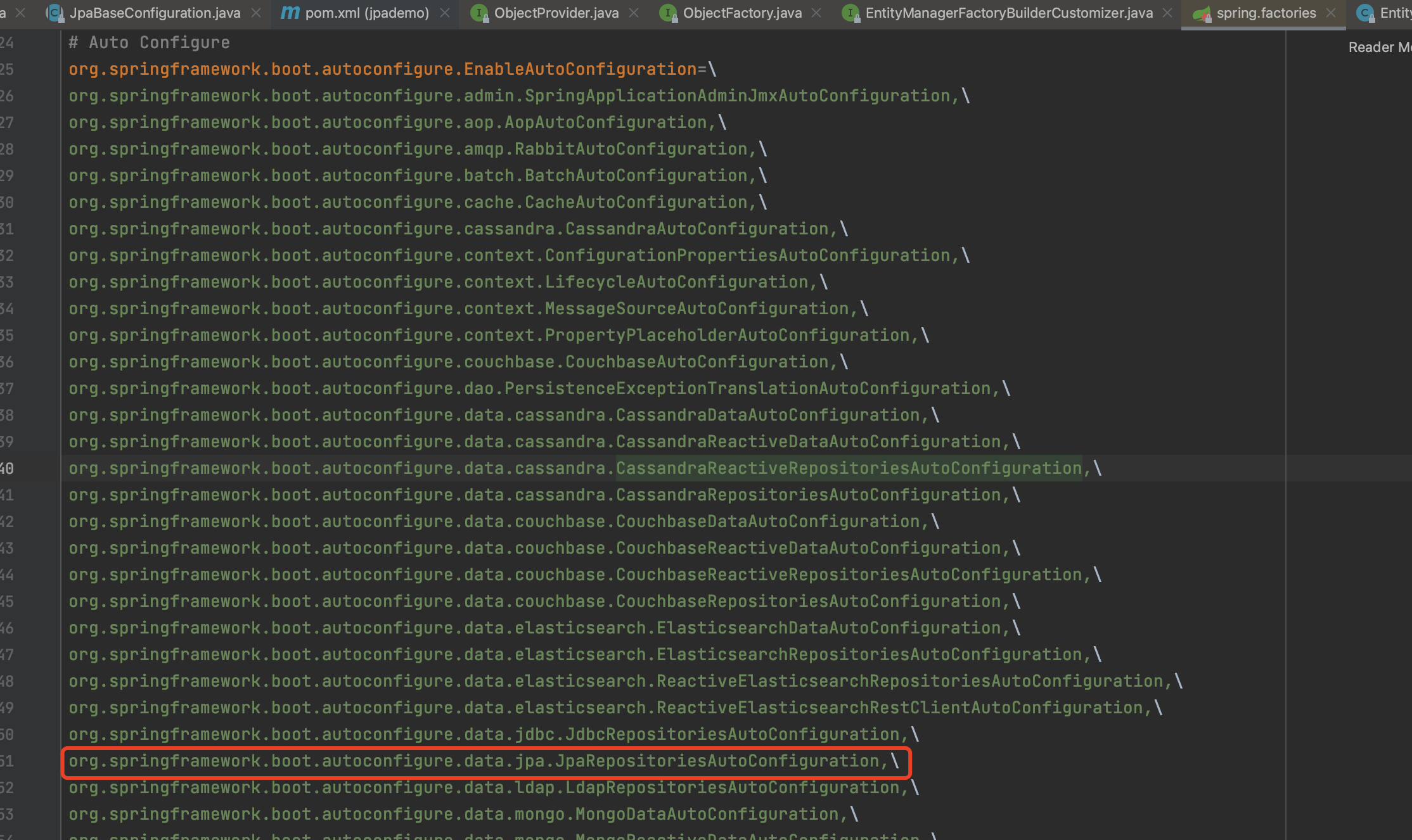
Task: Close the pom.xml (jpademo) tab
Action: coord(445,13)
